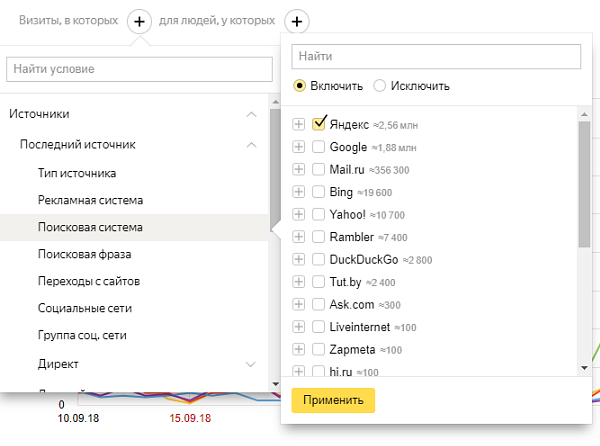Viewport: 600px width, 446px height.
Task: Click the conditions list scrollbar thumb
Action: pyautogui.click(x=275, y=168)
